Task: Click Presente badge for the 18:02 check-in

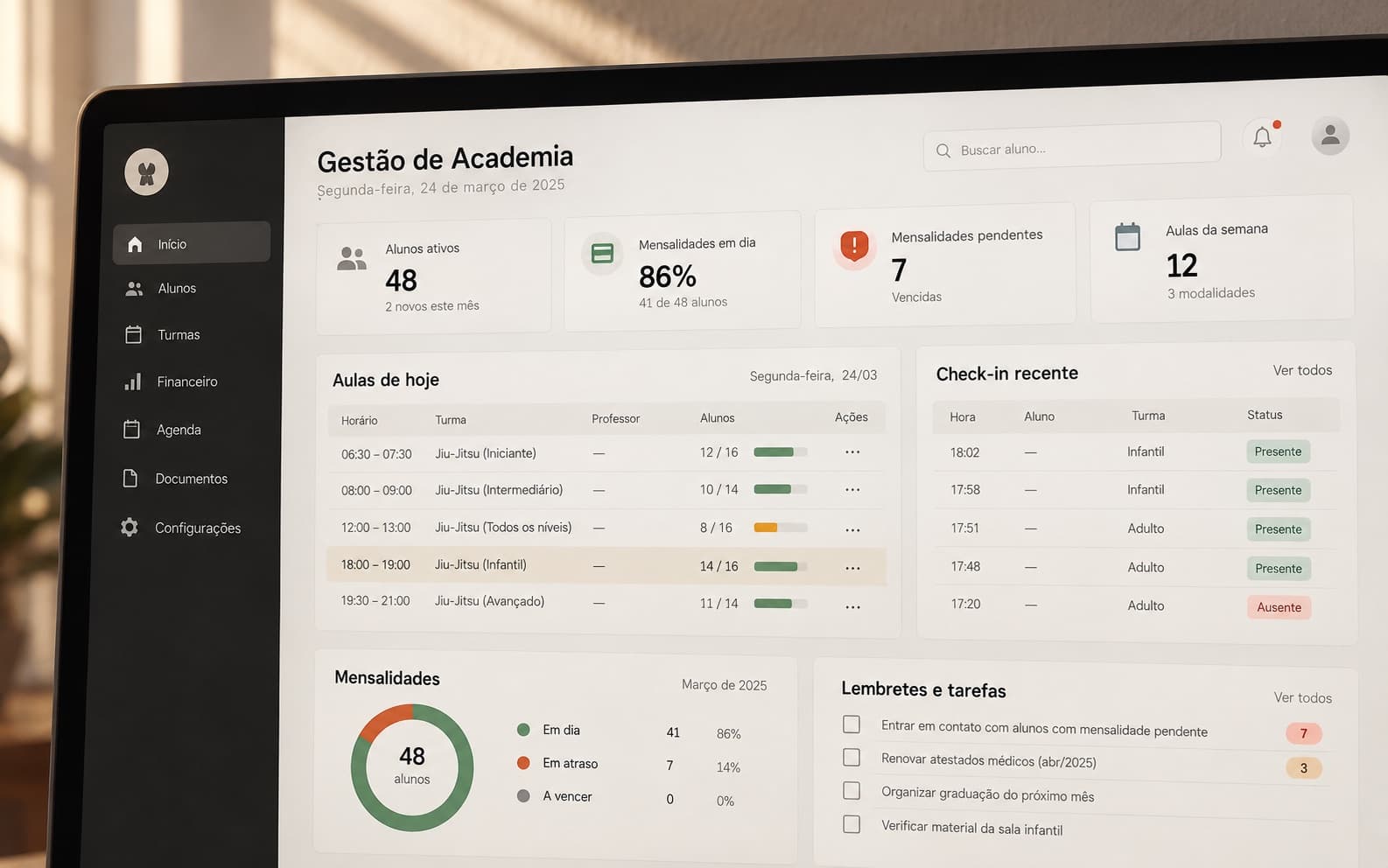Action: coord(1278,451)
